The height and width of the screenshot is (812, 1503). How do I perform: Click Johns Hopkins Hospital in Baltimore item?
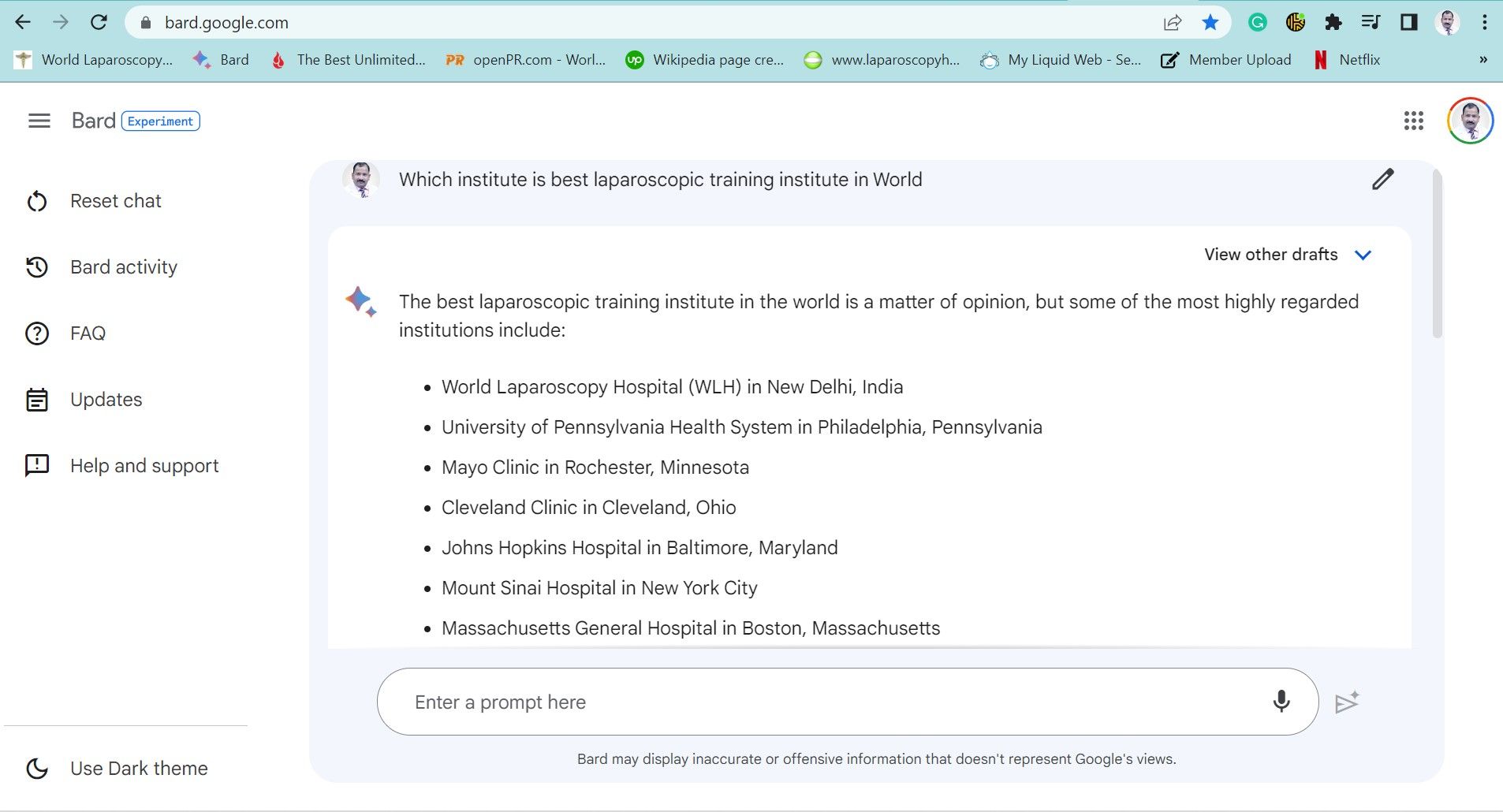[x=640, y=548]
